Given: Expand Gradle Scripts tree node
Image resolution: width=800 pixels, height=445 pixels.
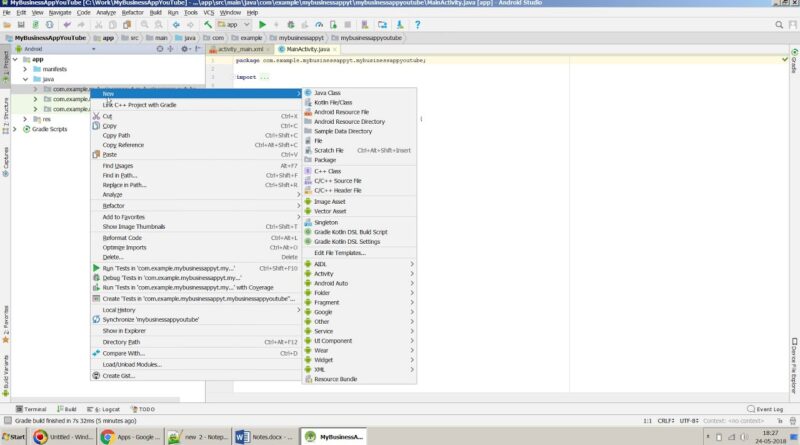Looking at the screenshot, I should click(15, 129).
